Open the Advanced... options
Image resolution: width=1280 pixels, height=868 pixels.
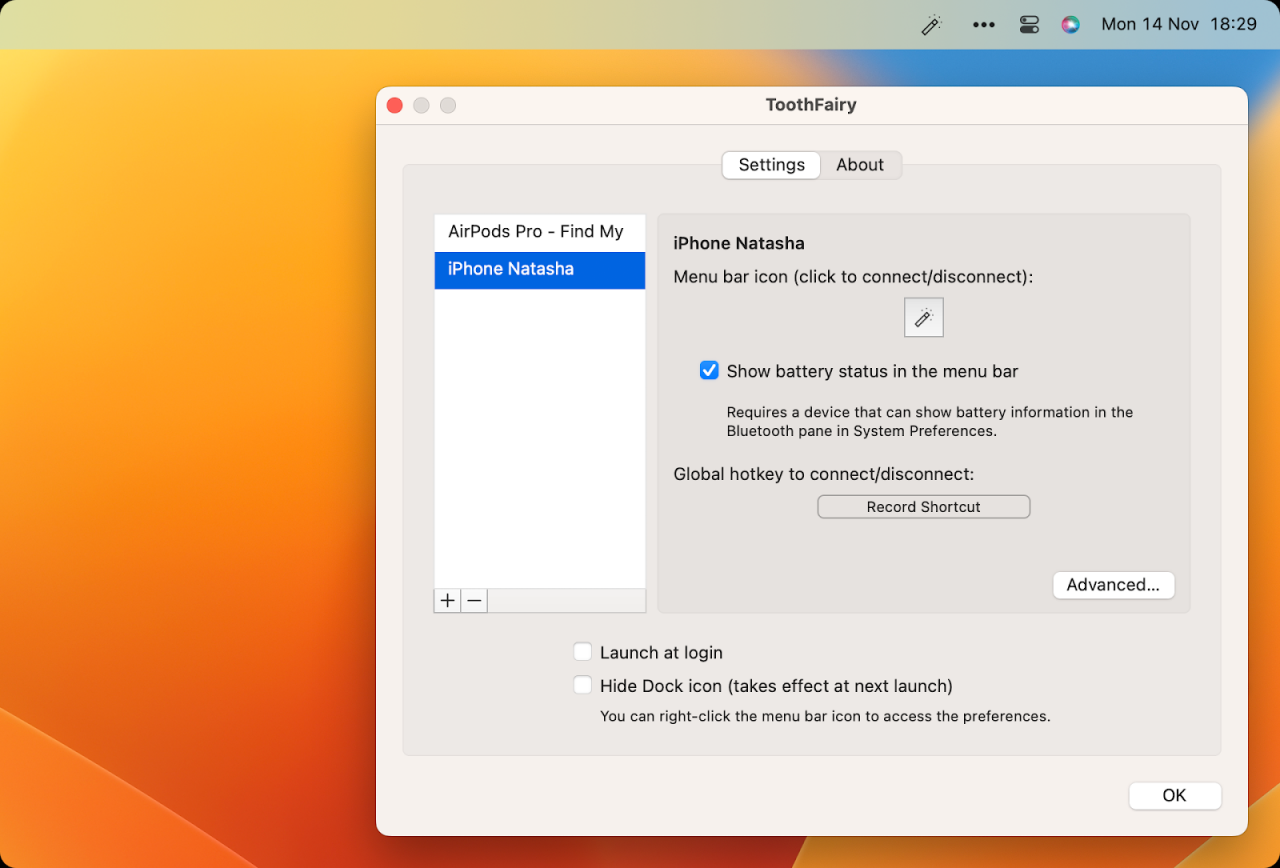[x=1113, y=585]
